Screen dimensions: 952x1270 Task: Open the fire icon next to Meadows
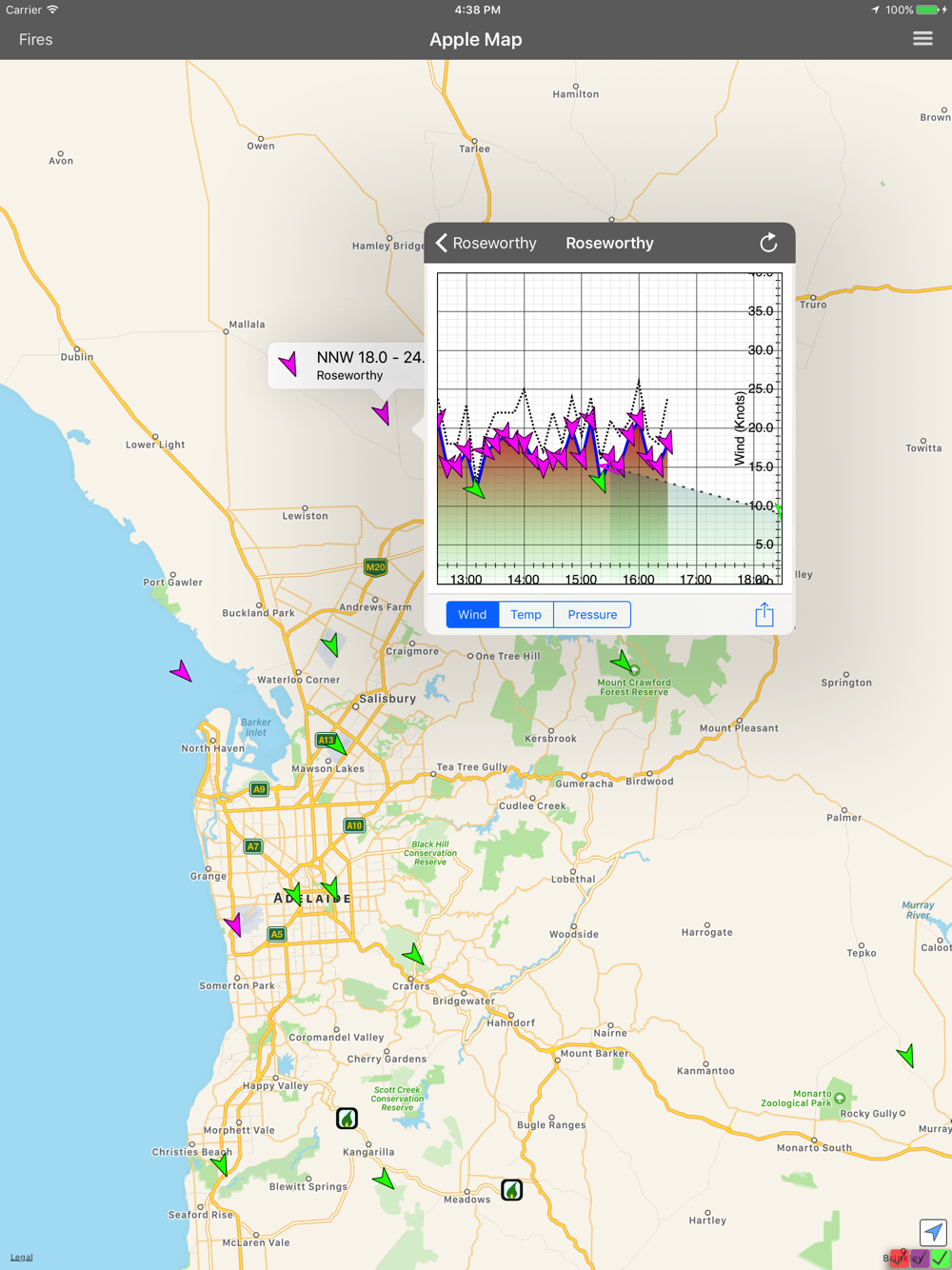coord(512,1190)
